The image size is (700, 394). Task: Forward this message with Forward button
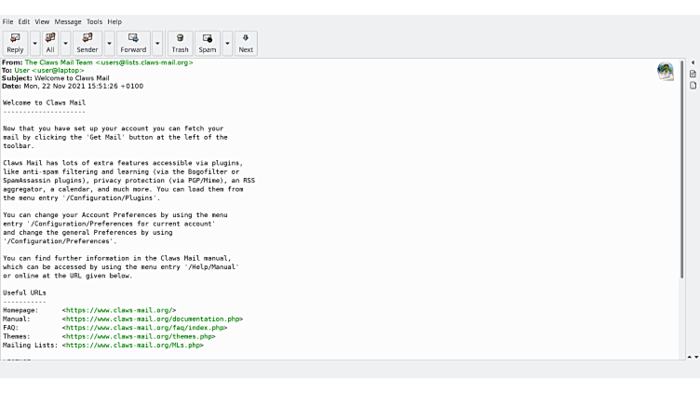(x=133, y=43)
